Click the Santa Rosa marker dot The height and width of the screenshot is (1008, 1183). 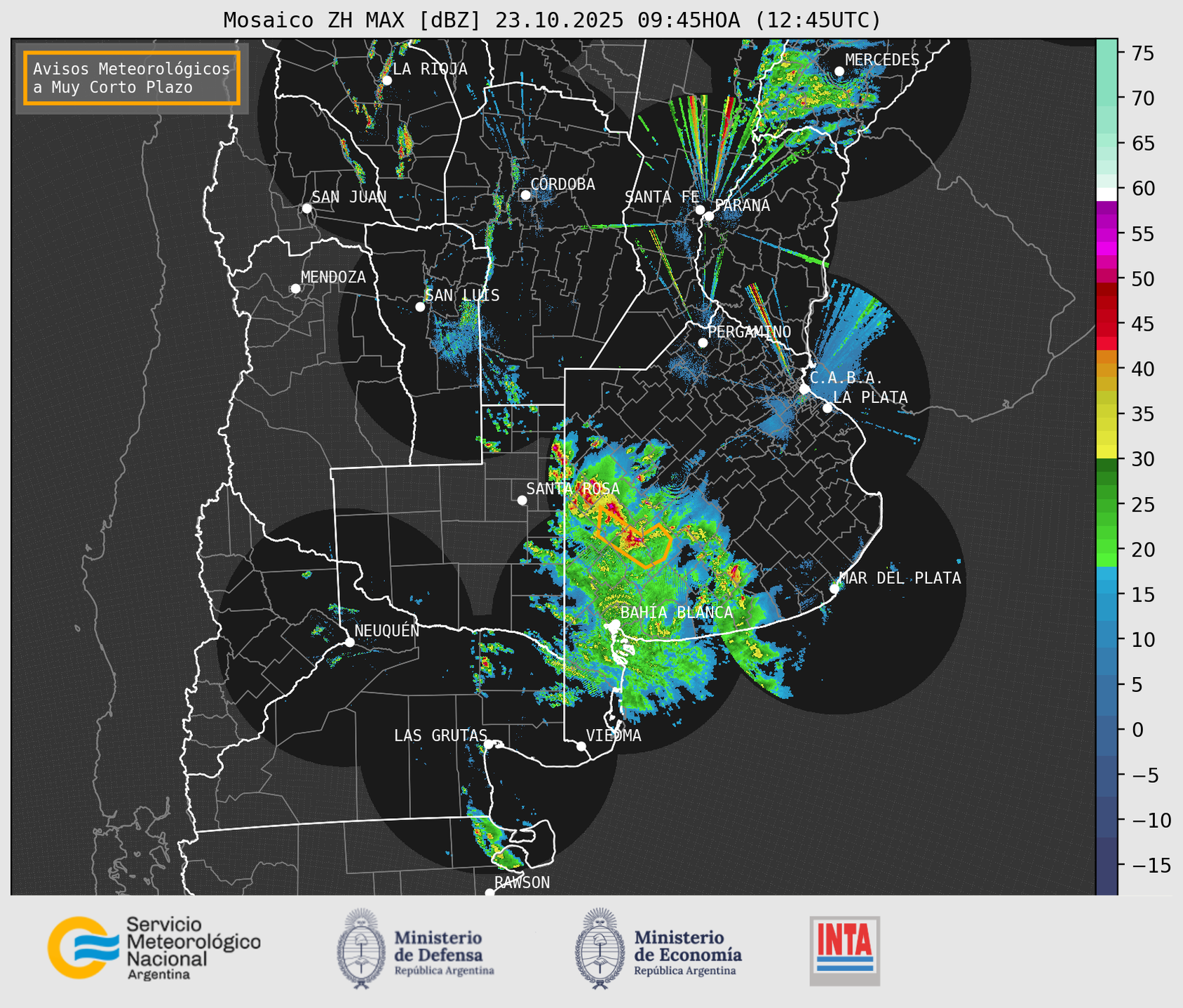522,500
